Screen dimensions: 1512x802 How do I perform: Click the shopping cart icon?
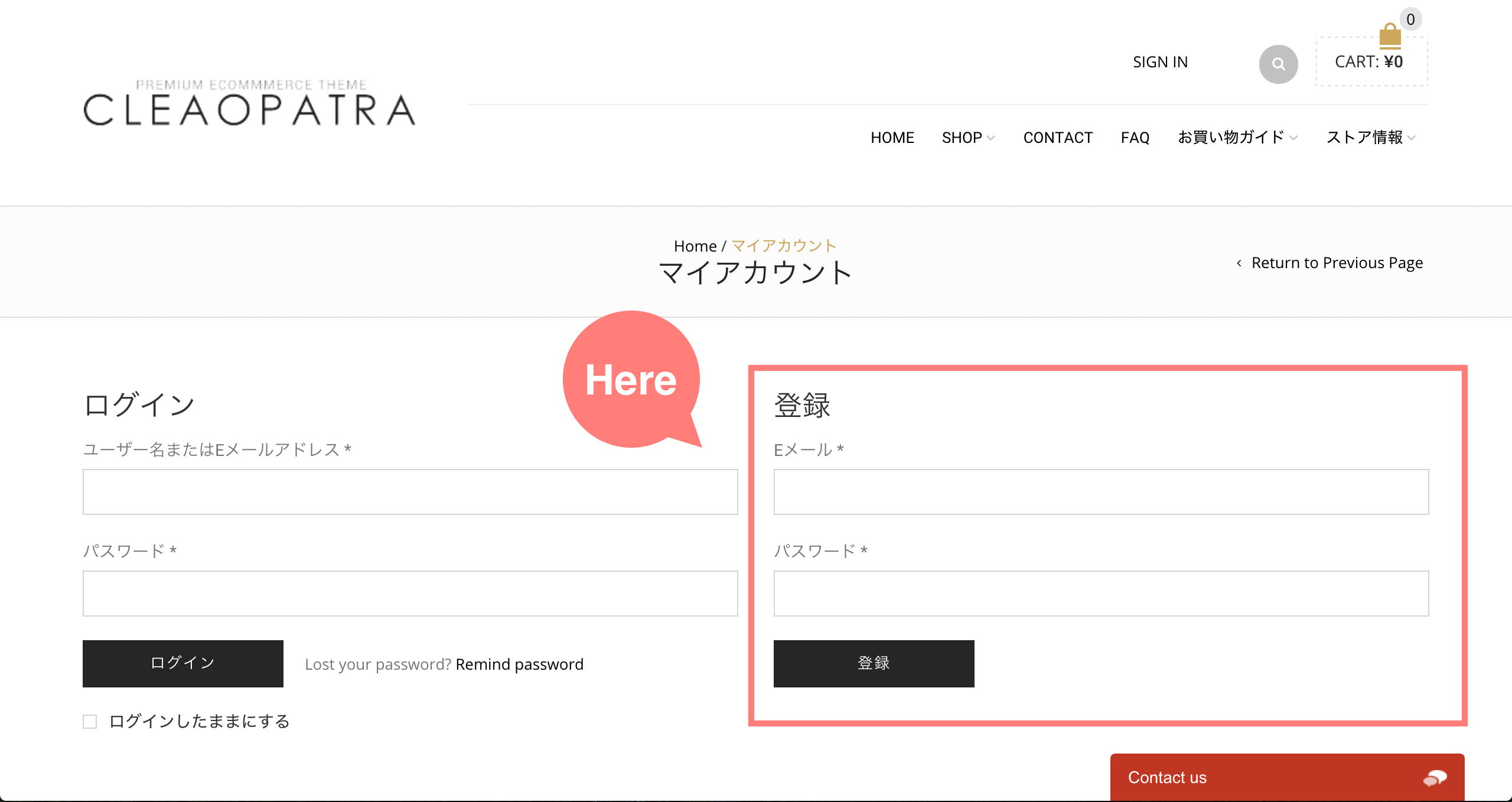1390,35
